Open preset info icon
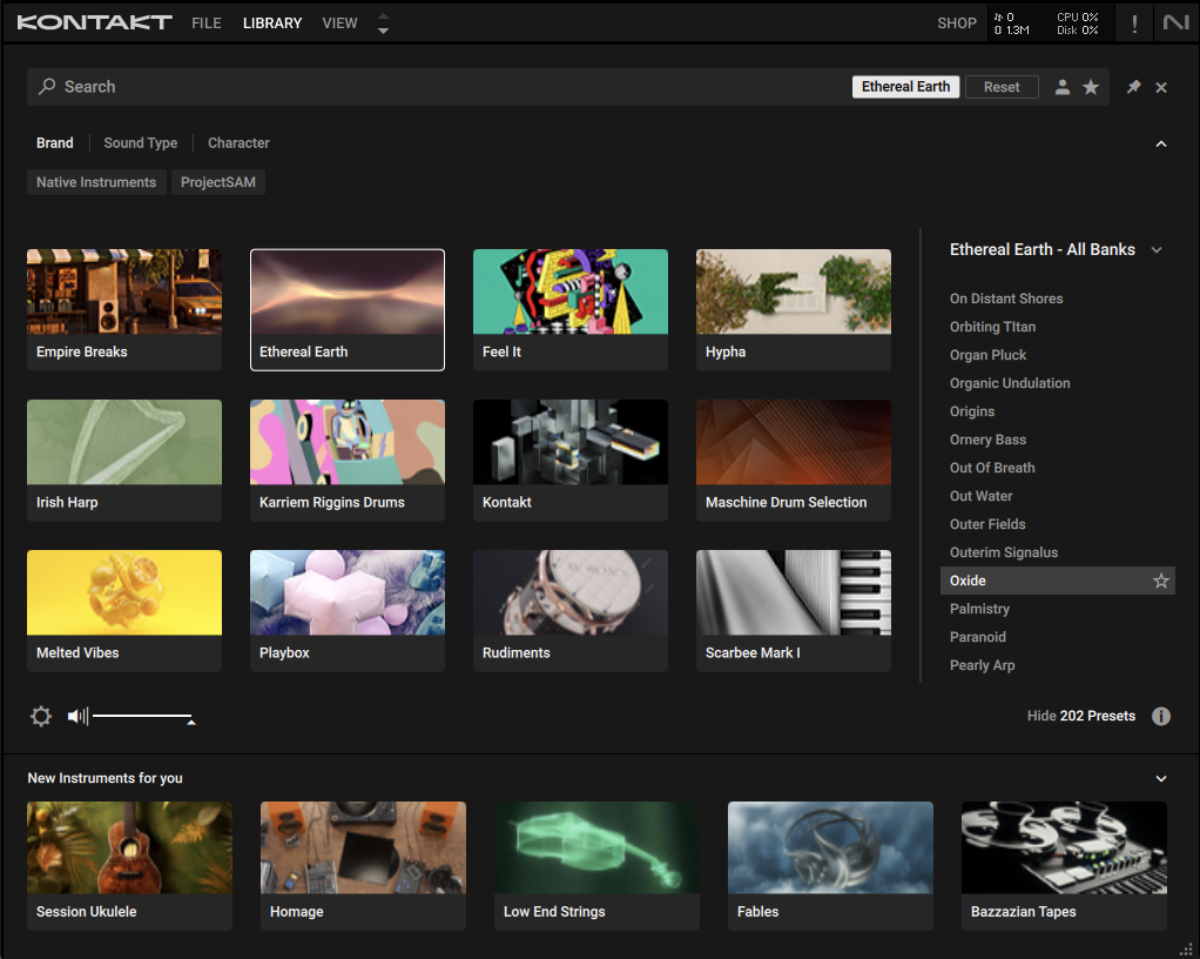Image resolution: width=1200 pixels, height=959 pixels. coord(1161,716)
